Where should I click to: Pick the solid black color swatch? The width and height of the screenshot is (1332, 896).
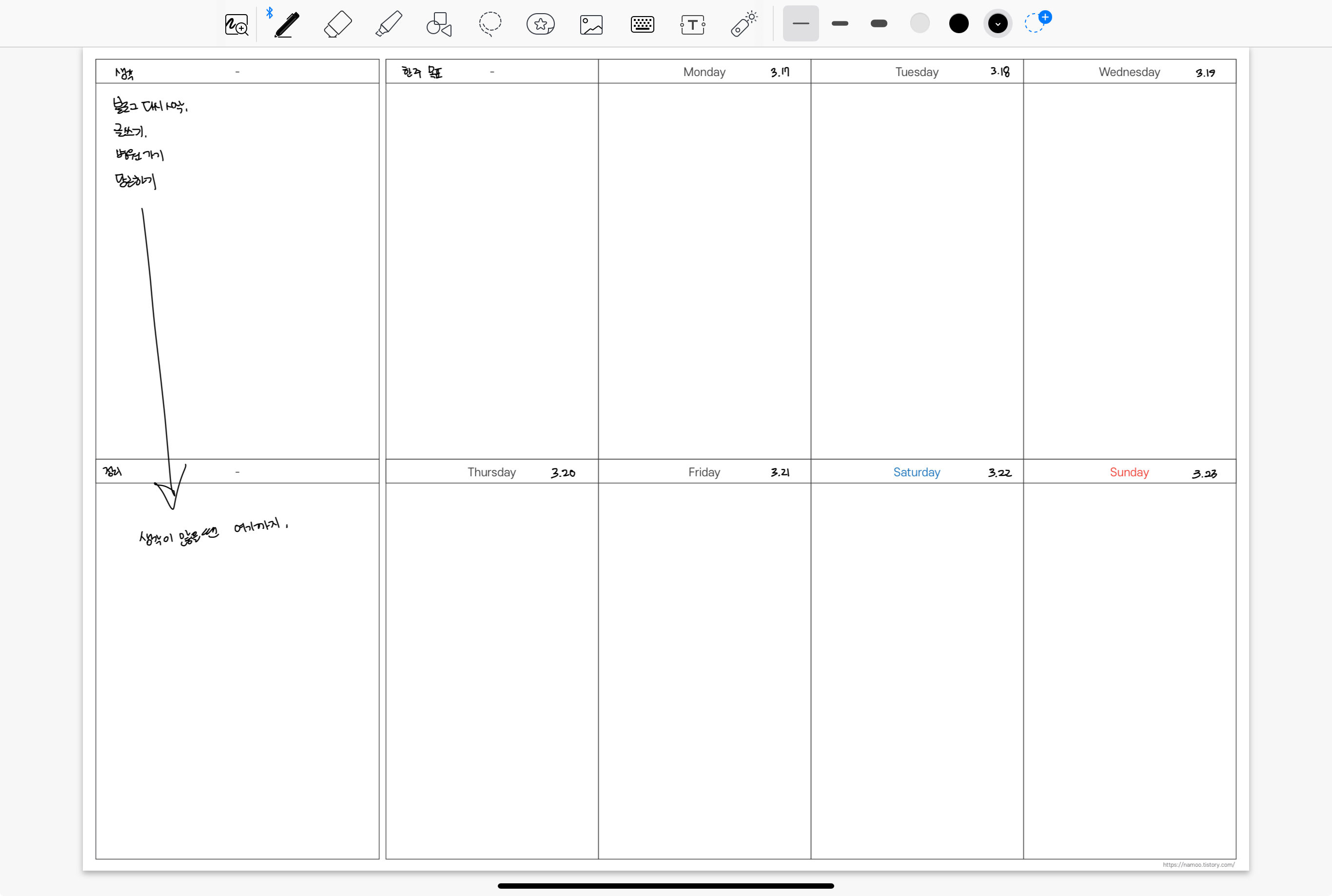[x=959, y=23]
